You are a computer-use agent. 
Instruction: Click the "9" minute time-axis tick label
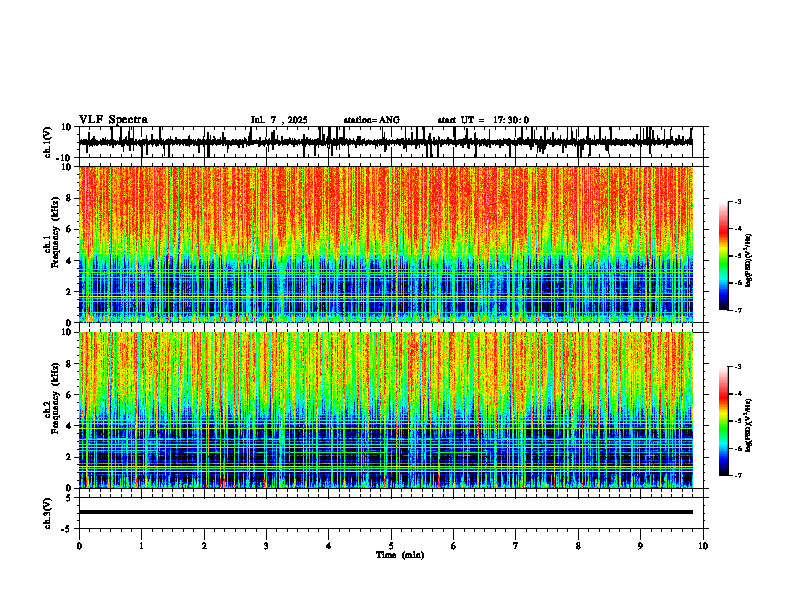point(640,546)
